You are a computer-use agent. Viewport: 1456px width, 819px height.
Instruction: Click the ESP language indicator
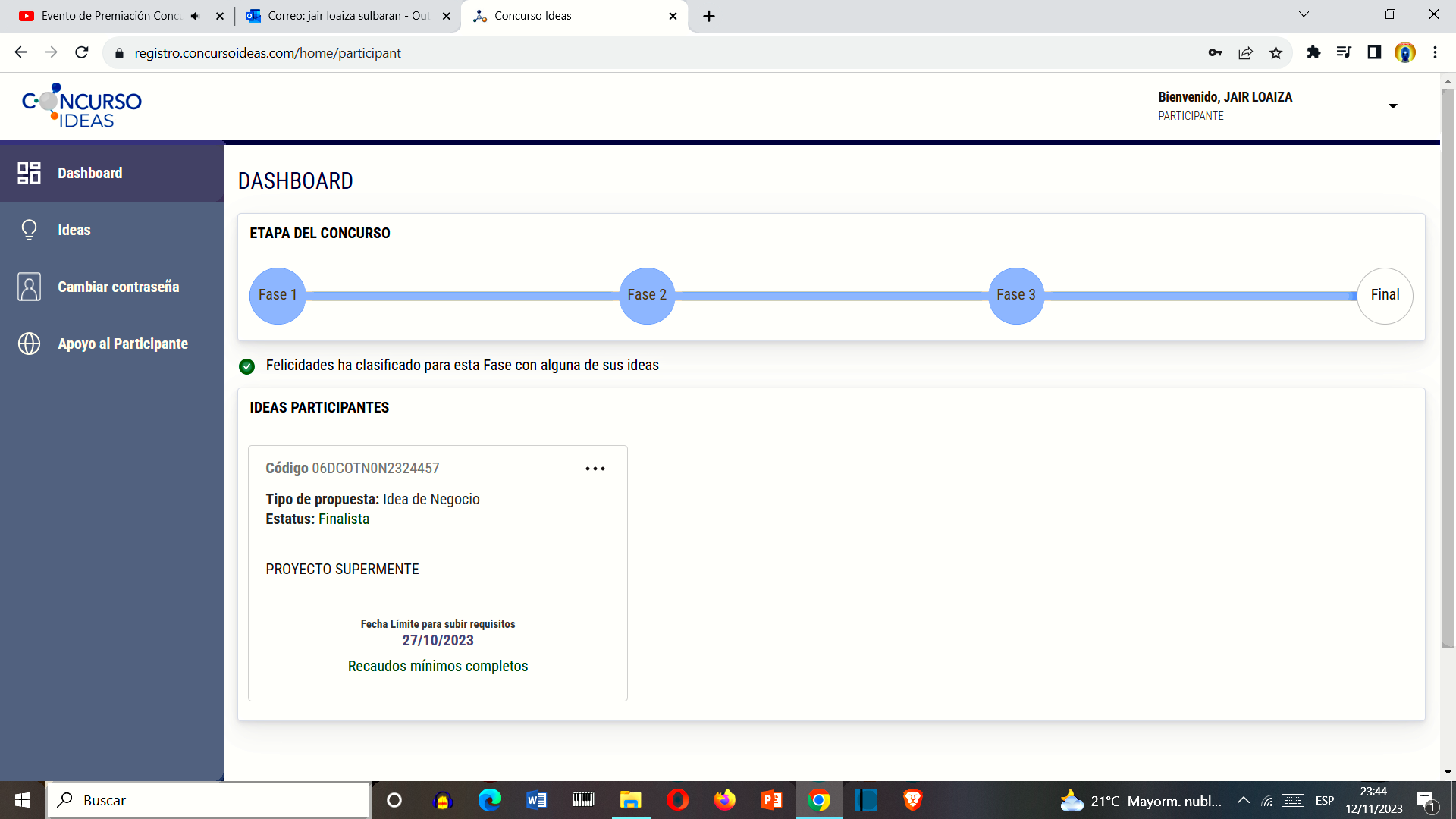[x=1325, y=801]
